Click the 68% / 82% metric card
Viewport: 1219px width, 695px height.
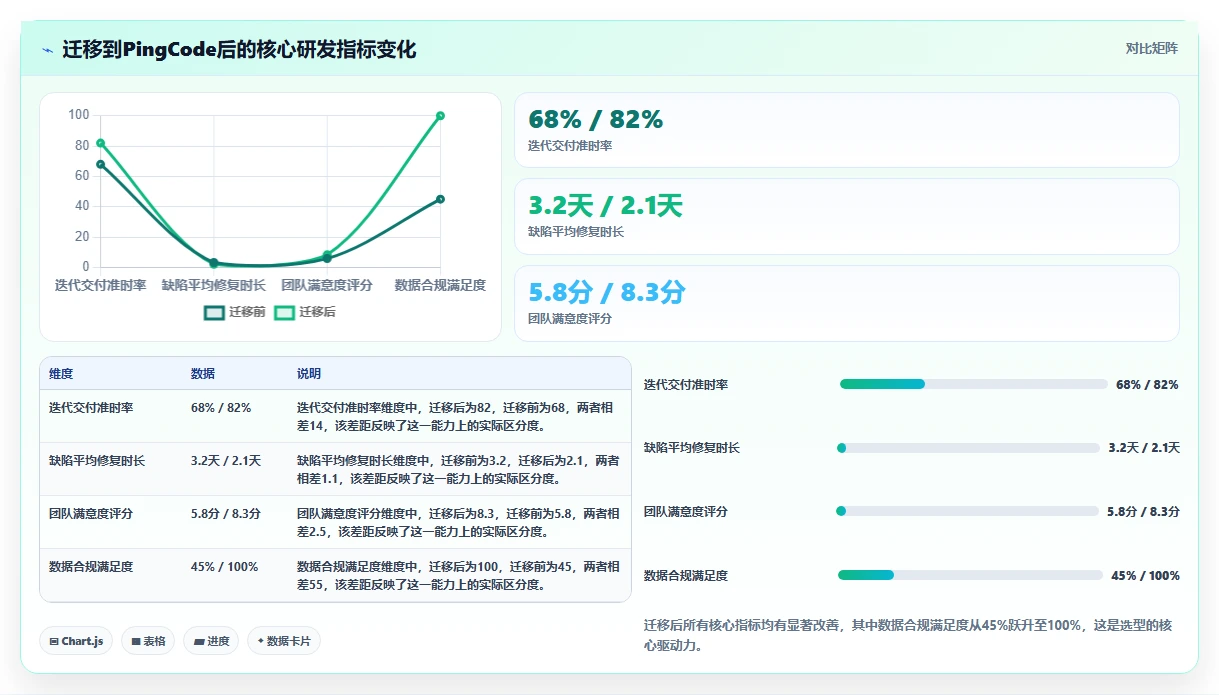pyautogui.click(x=846, y=130)
